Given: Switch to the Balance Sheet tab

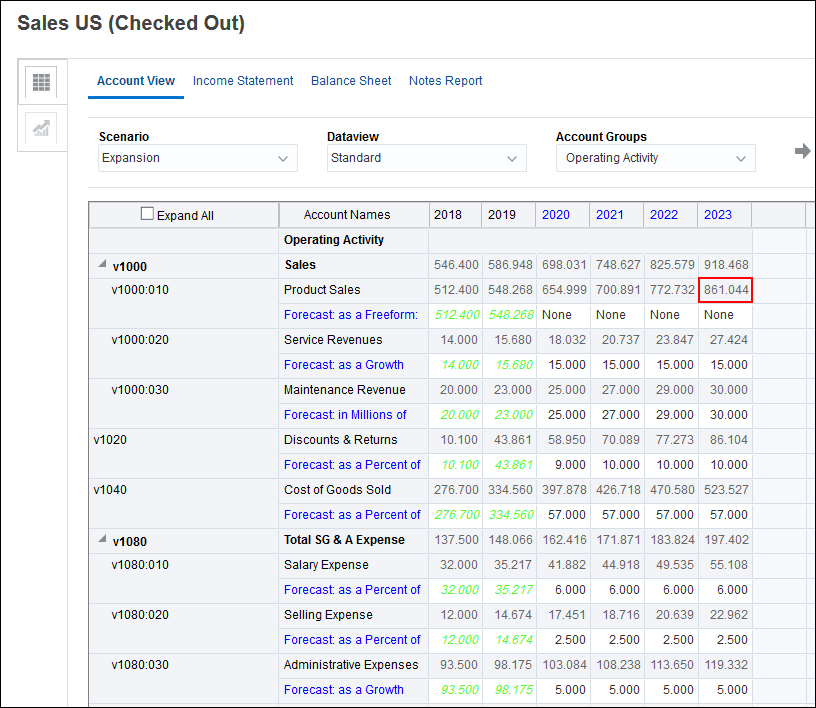Looking at the screenshot, I should pyautogui.click(x=351, y=81).
